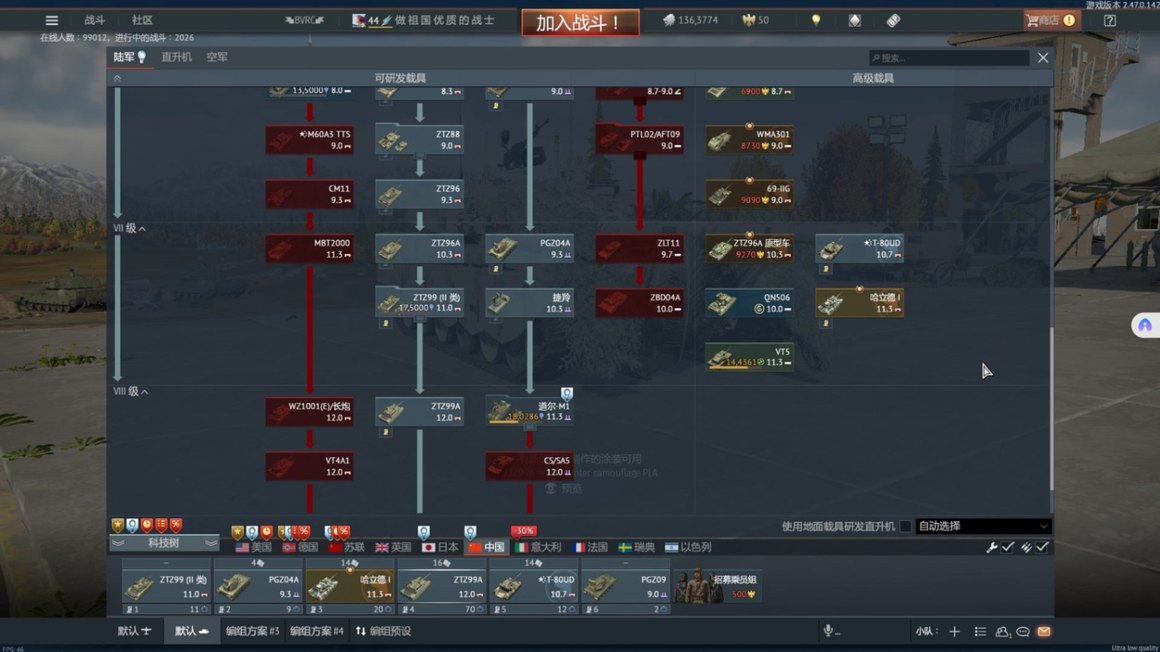Click the lightbulb hint icon in top bar

click(x=816, y=20)
